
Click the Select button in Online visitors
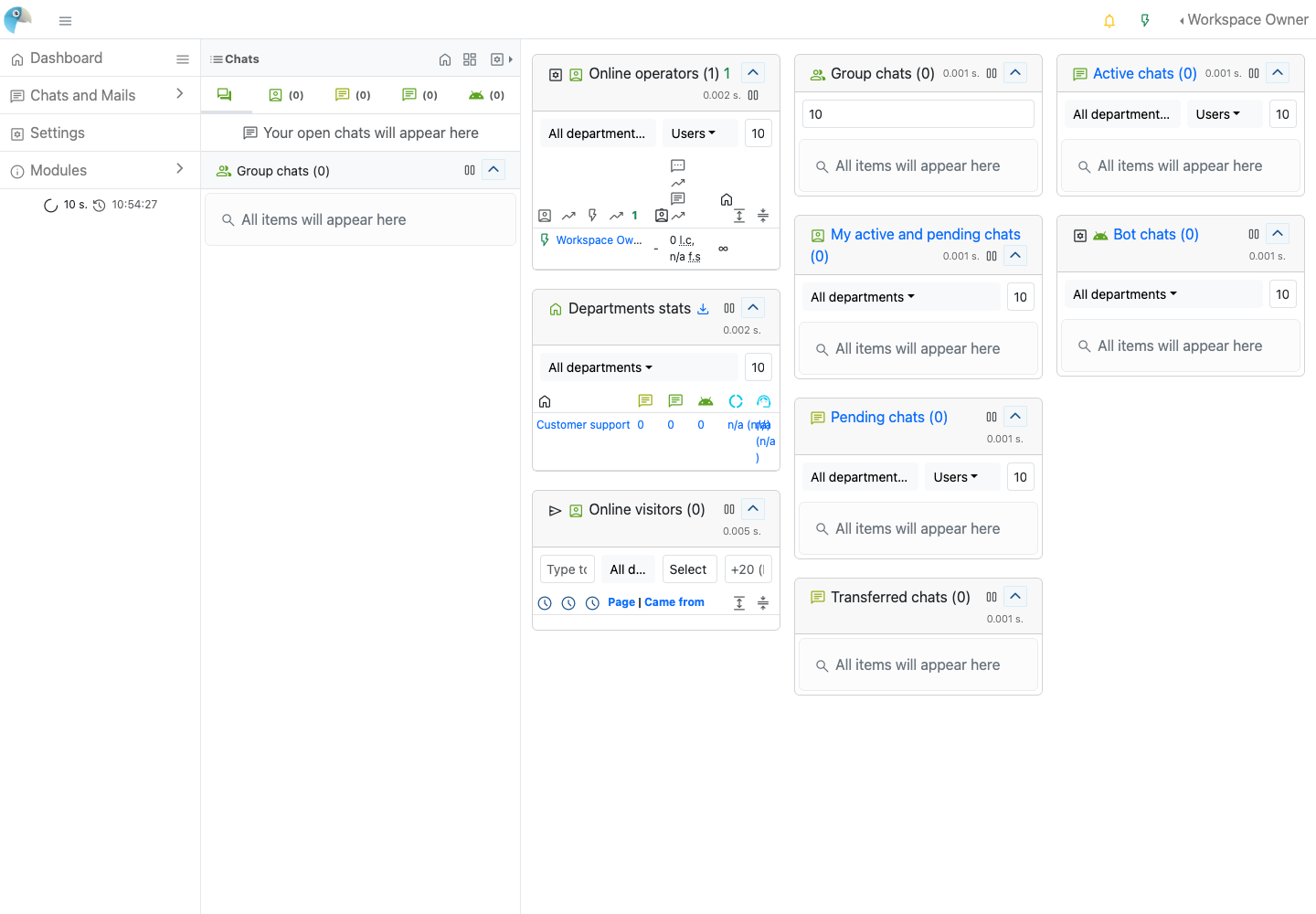tap(688, 569)
